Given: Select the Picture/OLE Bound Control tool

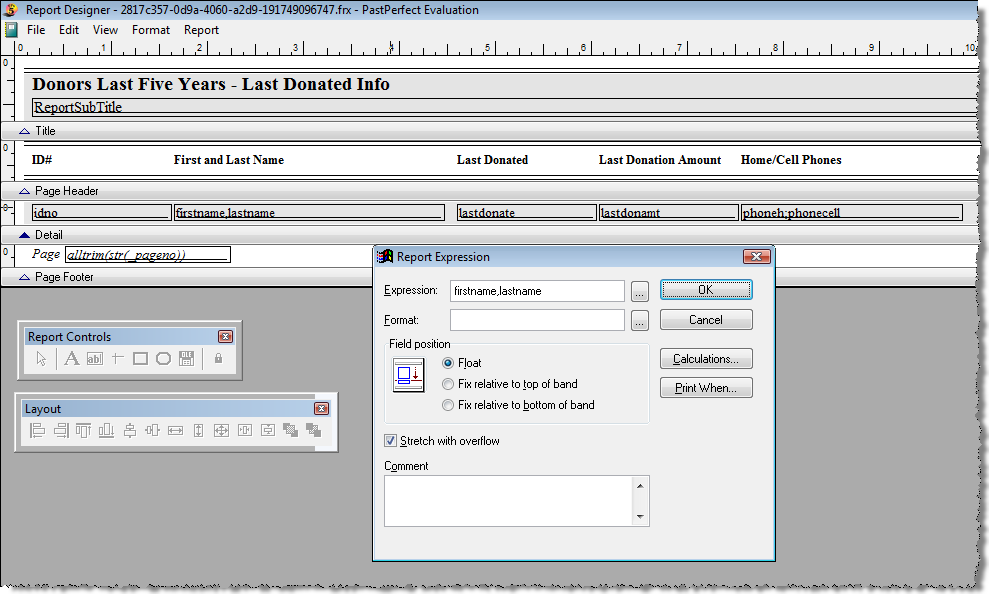Looking at the screenshot, I should click(x=187, y=359).
